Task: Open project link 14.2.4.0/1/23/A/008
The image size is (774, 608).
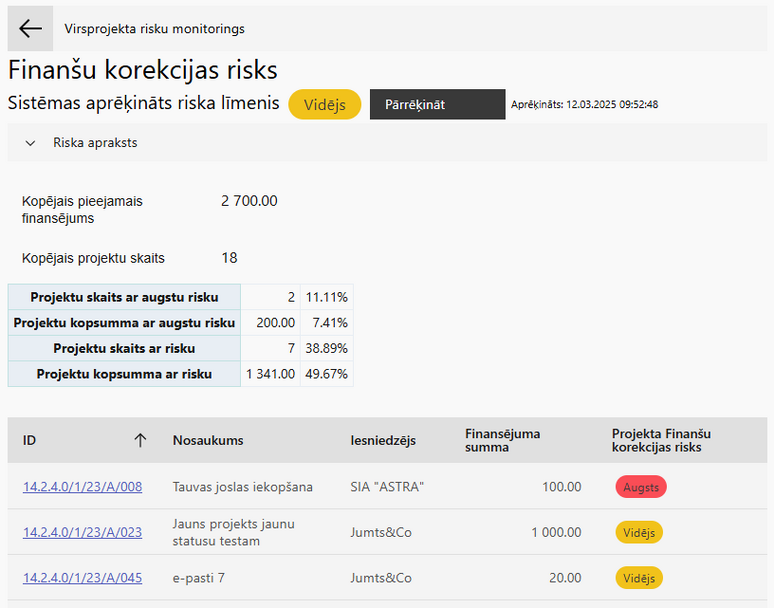Action: click(82, 487)
